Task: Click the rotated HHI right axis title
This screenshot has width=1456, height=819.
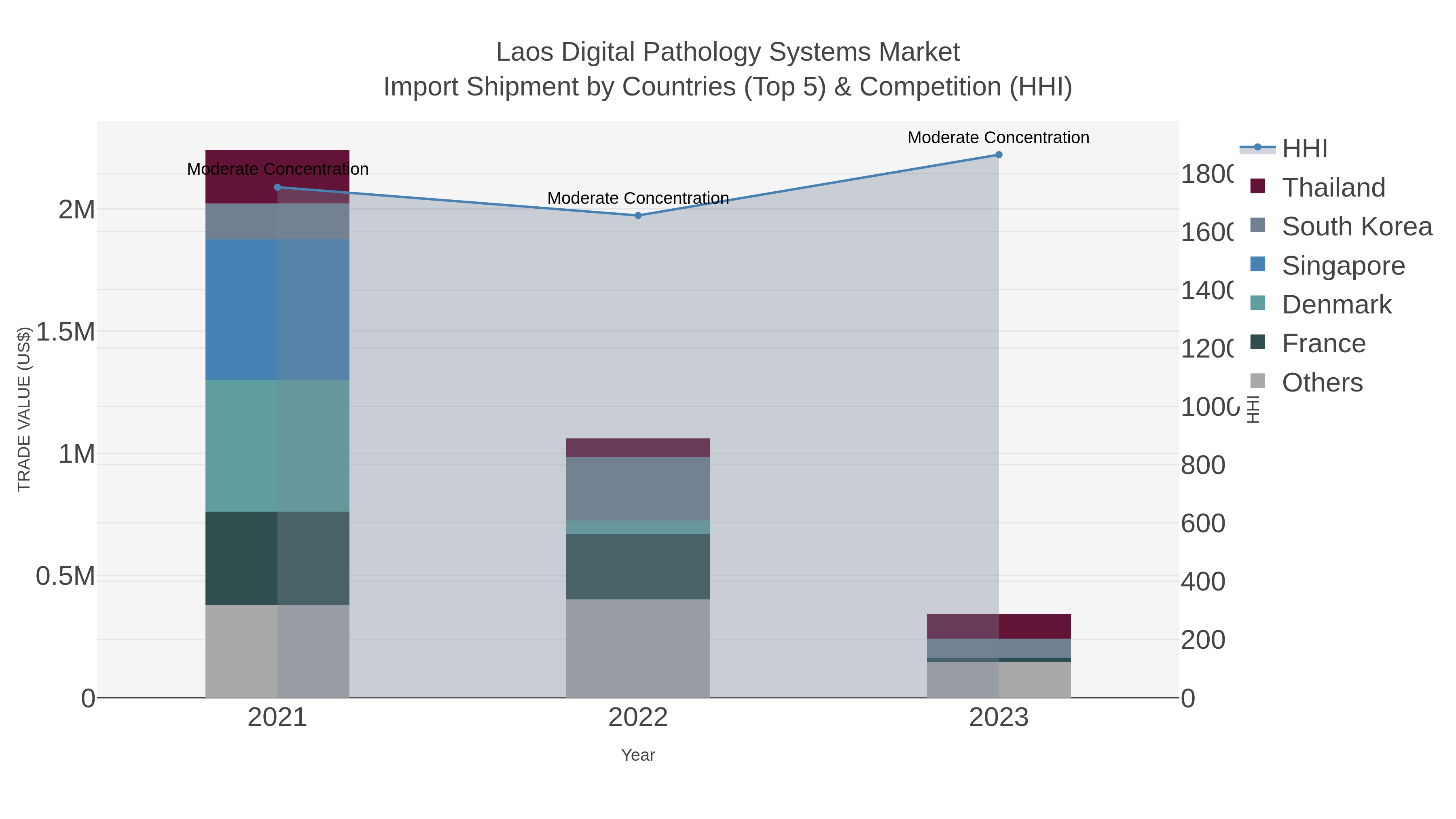Action: pos(1253,409)
